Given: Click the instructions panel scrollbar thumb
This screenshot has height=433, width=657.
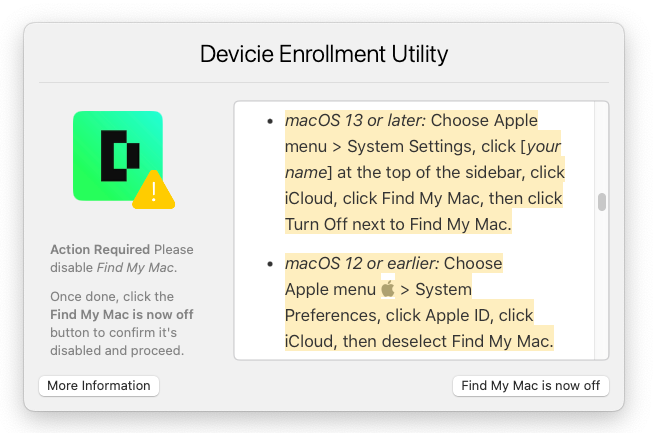Looking at the screenshot, I should [x=602, y=202].
